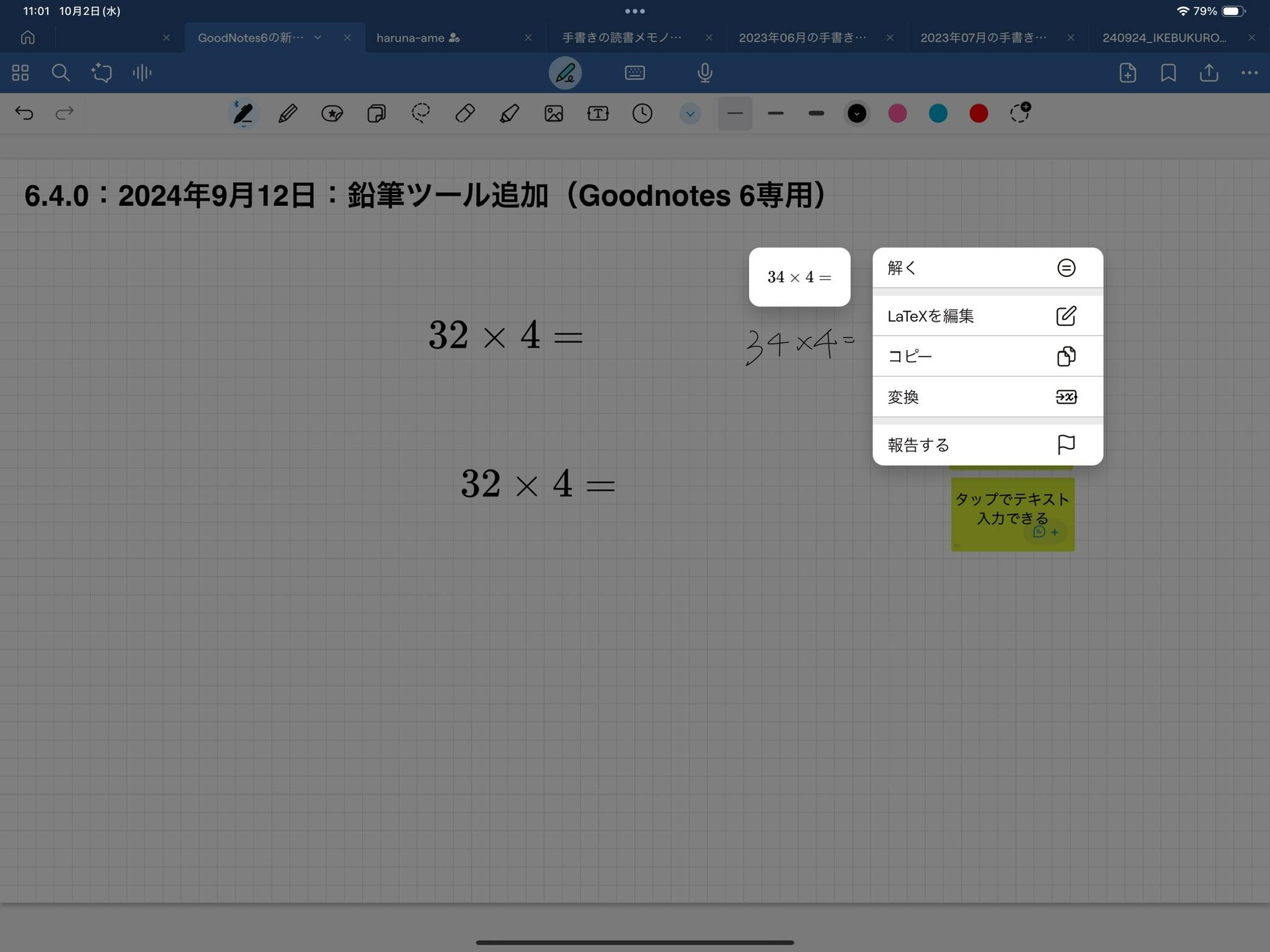This screenshot has width=1270, height=952.
Task: Choose the pencil tool
Action: click(288, 113)
